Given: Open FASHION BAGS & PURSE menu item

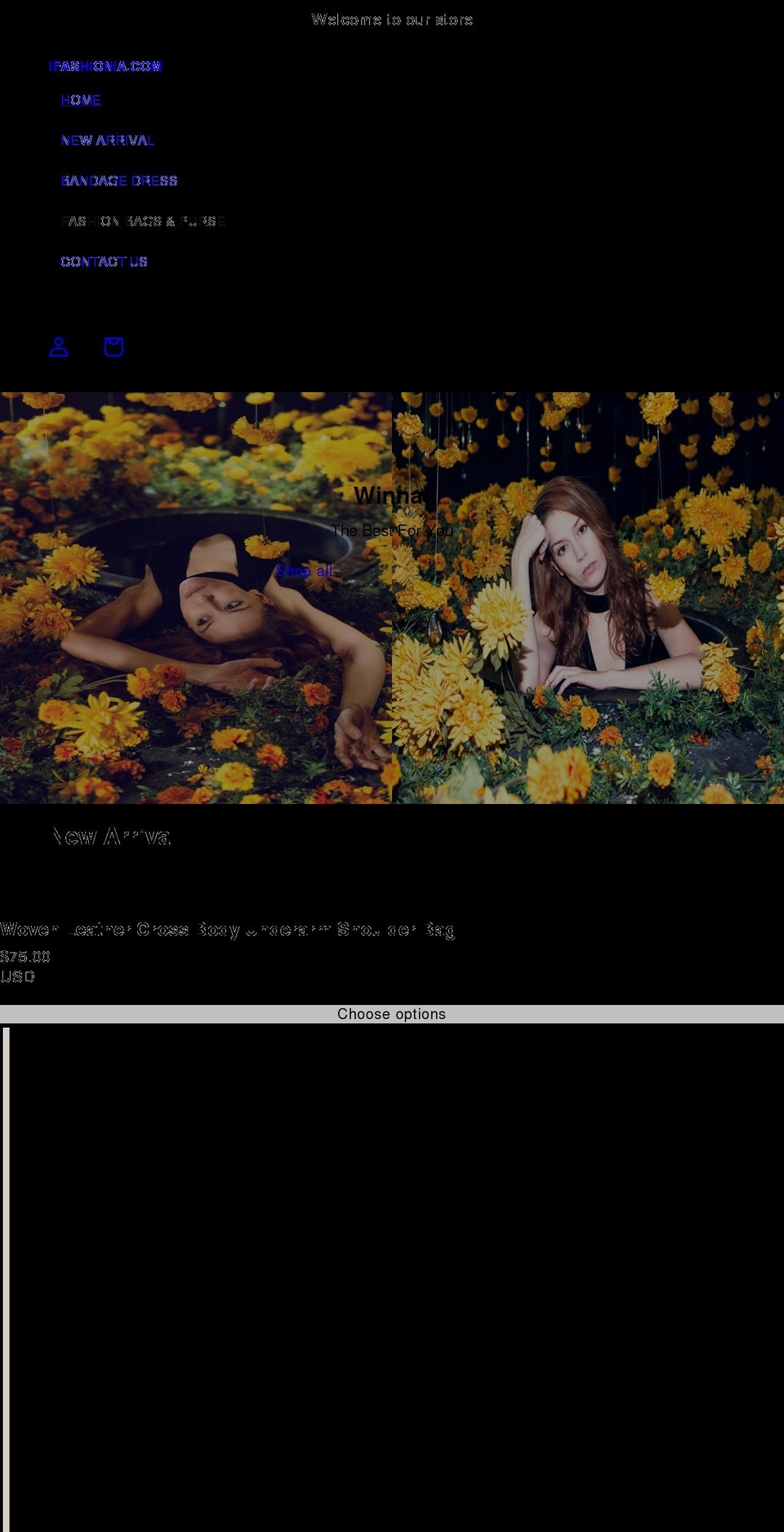Looking at the screenshot, I should (x=144, y=221).
